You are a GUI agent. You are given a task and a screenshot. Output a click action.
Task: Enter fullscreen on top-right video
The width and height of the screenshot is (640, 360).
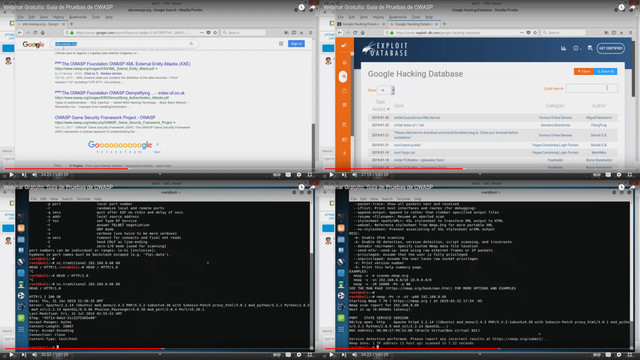pyautogui.click(x=630, y=175)
